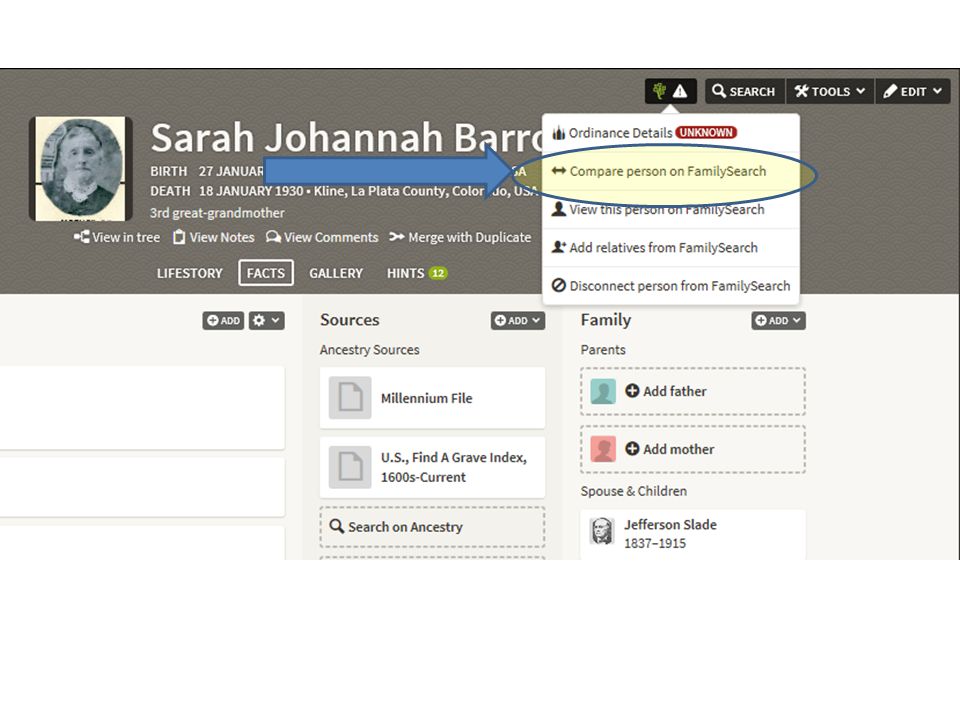Open the gear settings dropdown for facts
The width and height of the screenshot is (960, 720).
(x=266, y=320)
